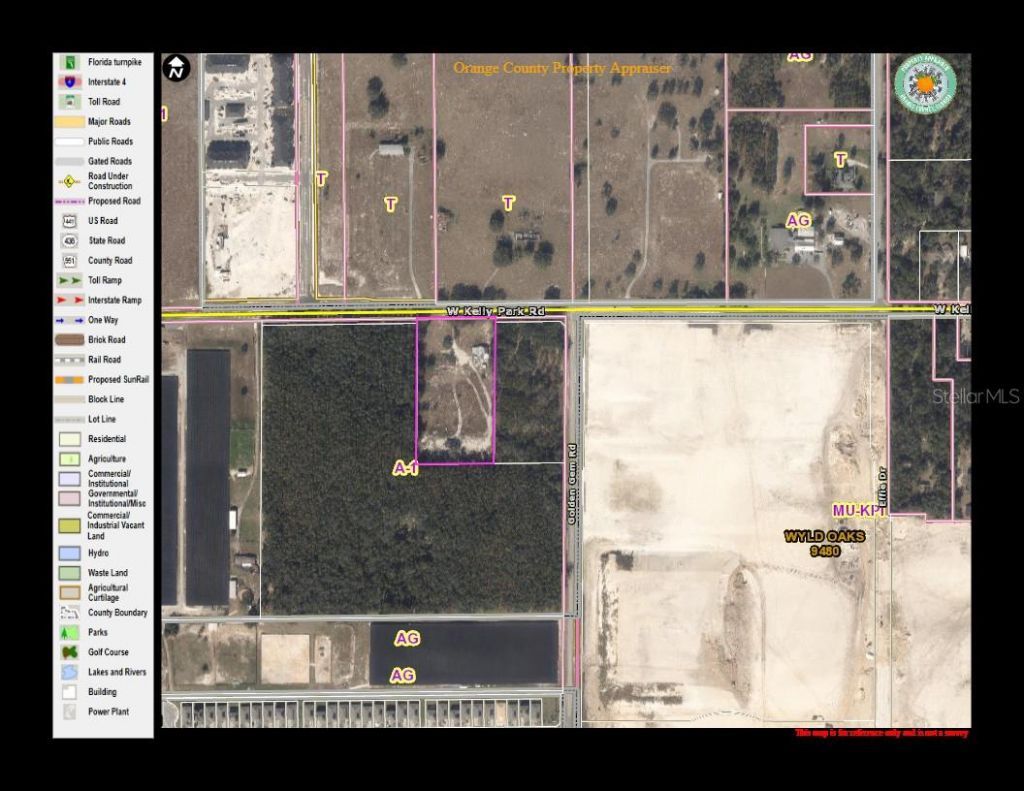Select the One Way blue arrow icon
The width and height of the screenshot is (1024, 791).
pos(68,320)
